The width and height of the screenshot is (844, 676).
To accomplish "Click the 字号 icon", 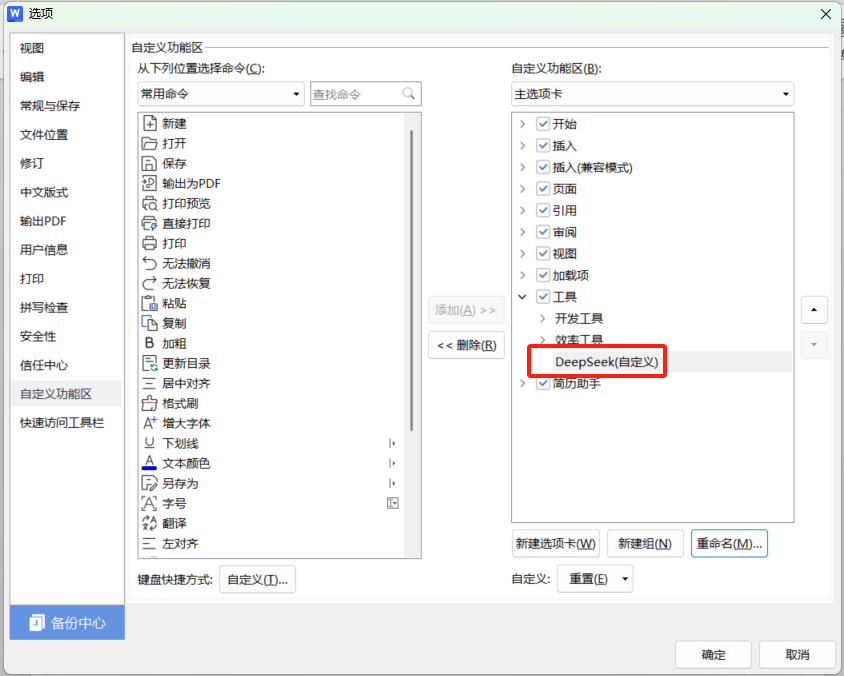I will pos(149,503).
